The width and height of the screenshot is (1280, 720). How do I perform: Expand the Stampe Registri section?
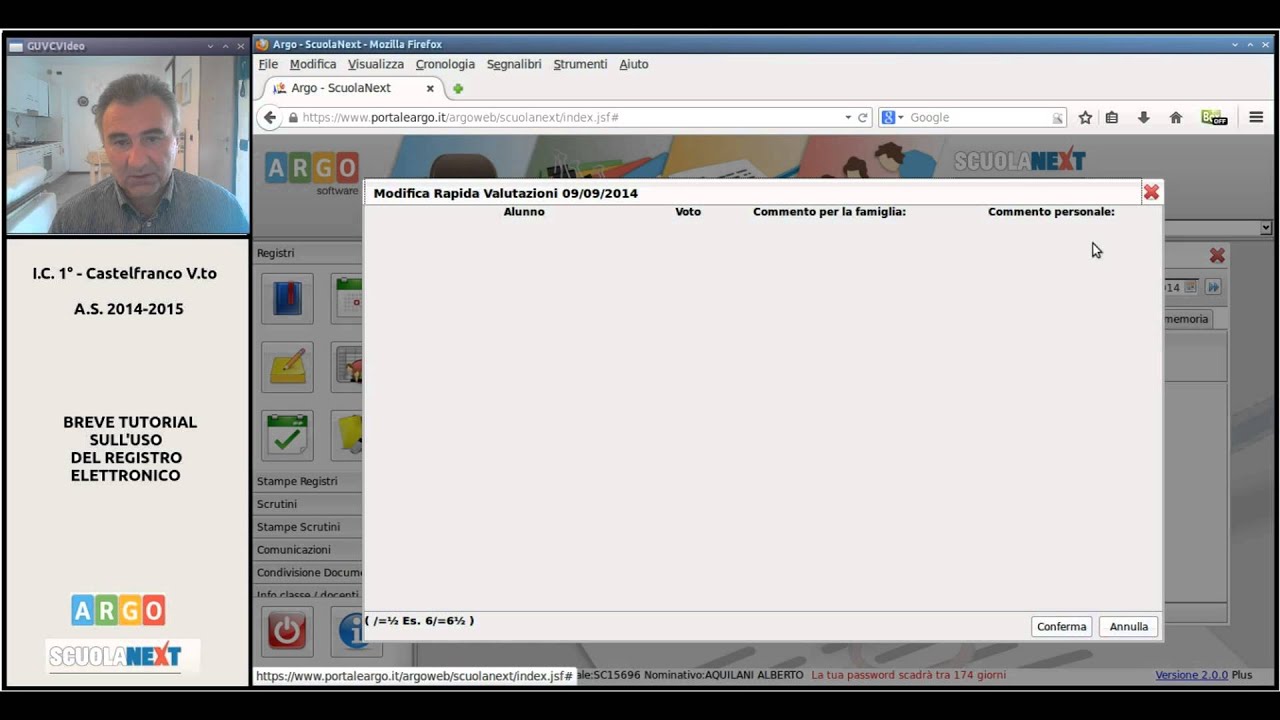click(x=308, y=481)
